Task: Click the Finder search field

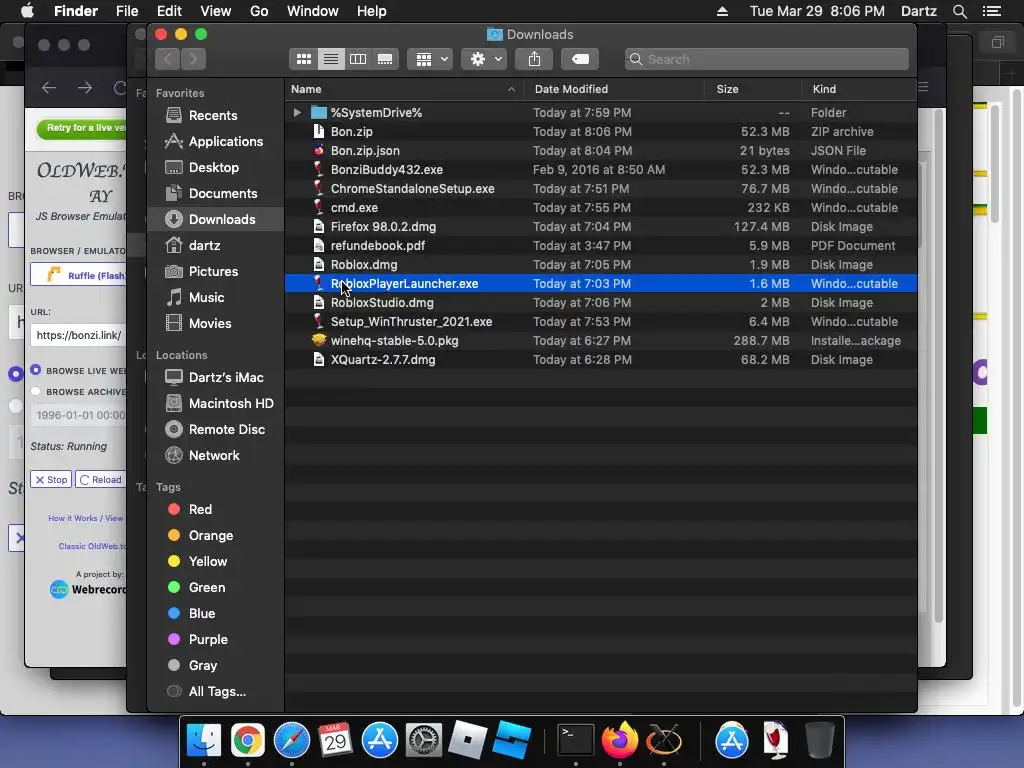Action: coord(767,59)
